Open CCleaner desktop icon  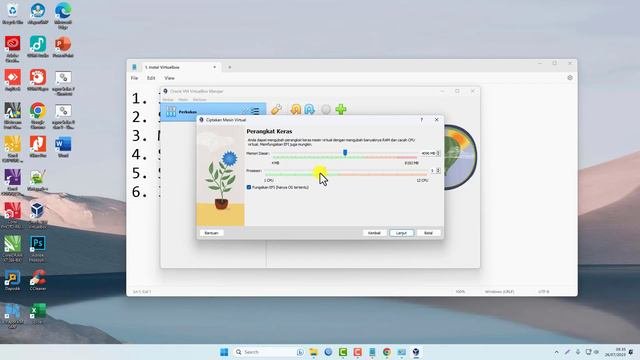point(38,280)
